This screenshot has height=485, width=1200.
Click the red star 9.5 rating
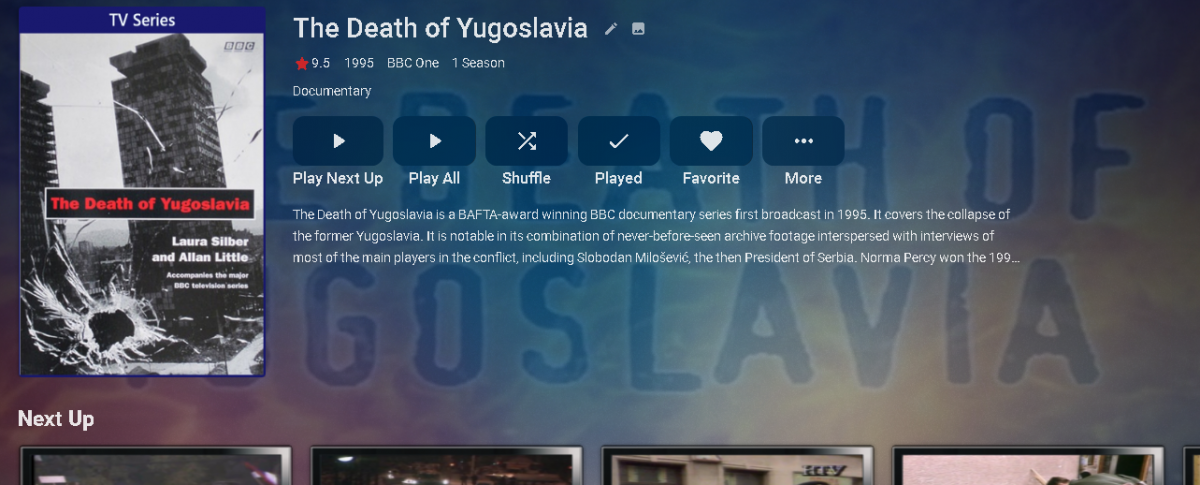pyautogui.click(x=312, y=63)
